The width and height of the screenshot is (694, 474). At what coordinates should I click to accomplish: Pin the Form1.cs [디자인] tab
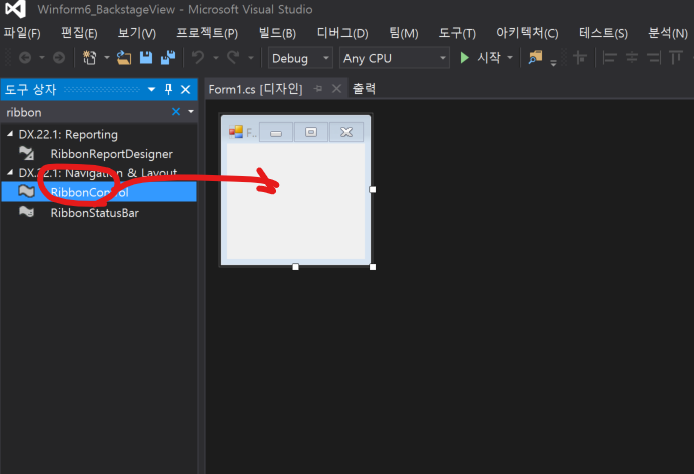(318, 89)
